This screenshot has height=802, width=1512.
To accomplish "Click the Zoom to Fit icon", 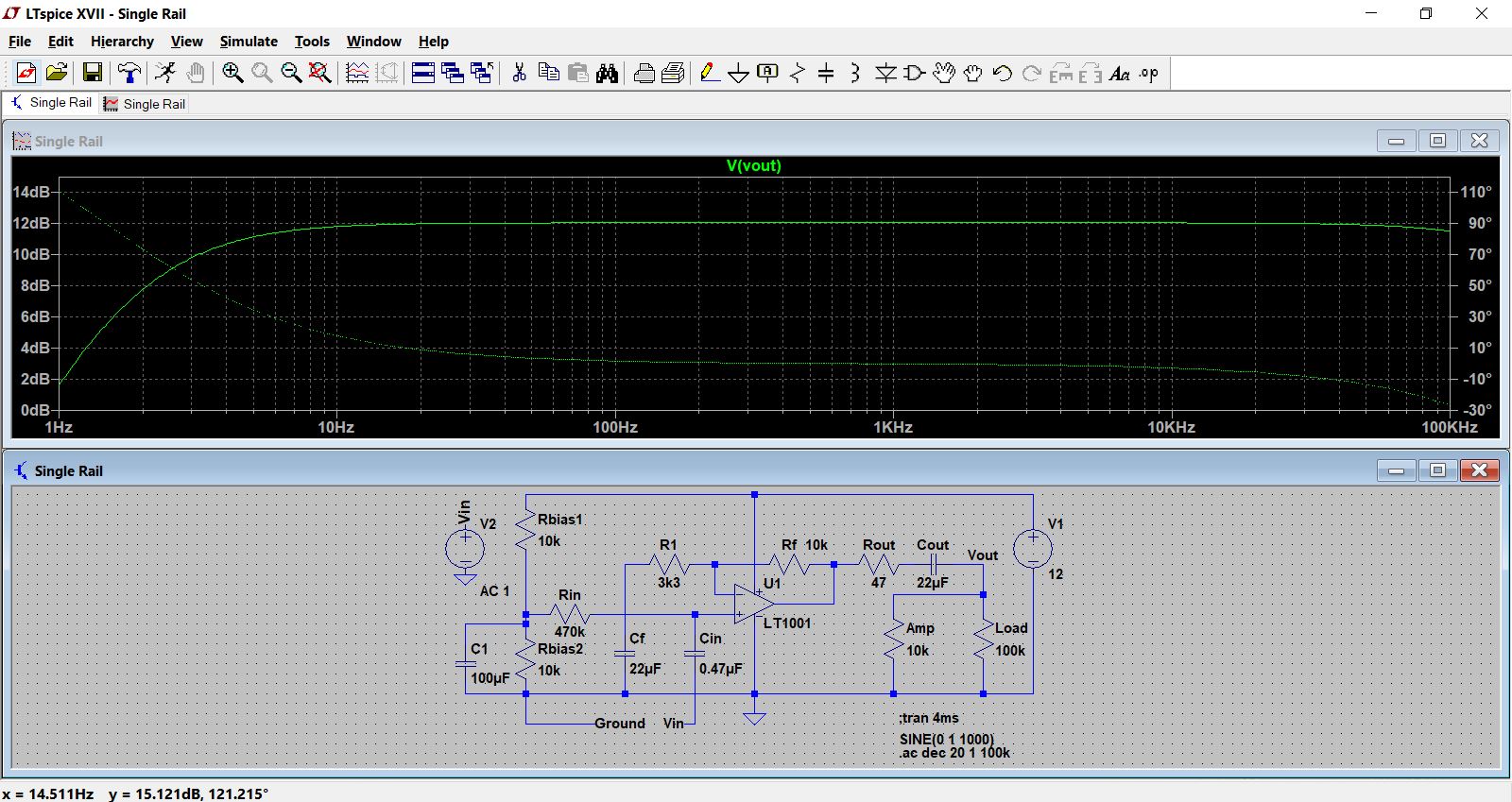I will click(320, 73).
